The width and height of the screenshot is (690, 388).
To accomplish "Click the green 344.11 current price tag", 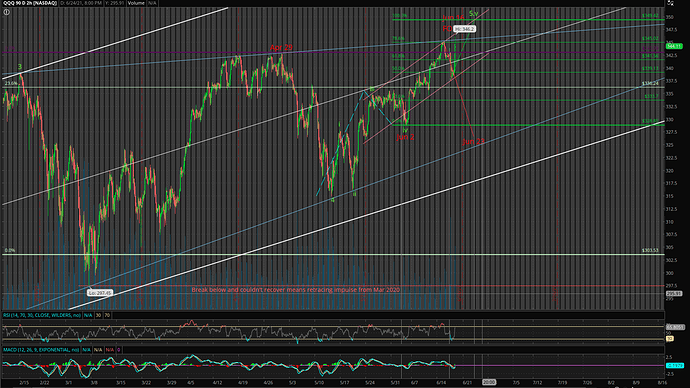I will click(674, 46).
